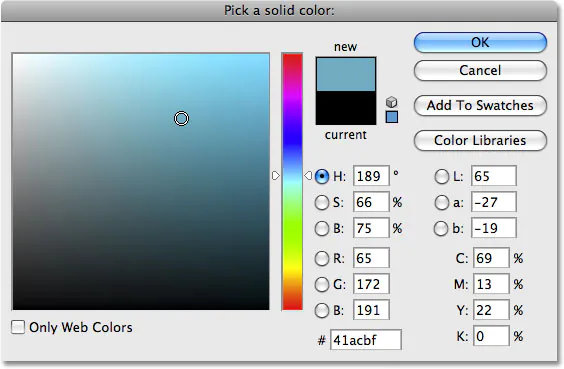Screen dimensions: 564x369
Task: Click the black current color swatch
Action: tap(346, 108)
